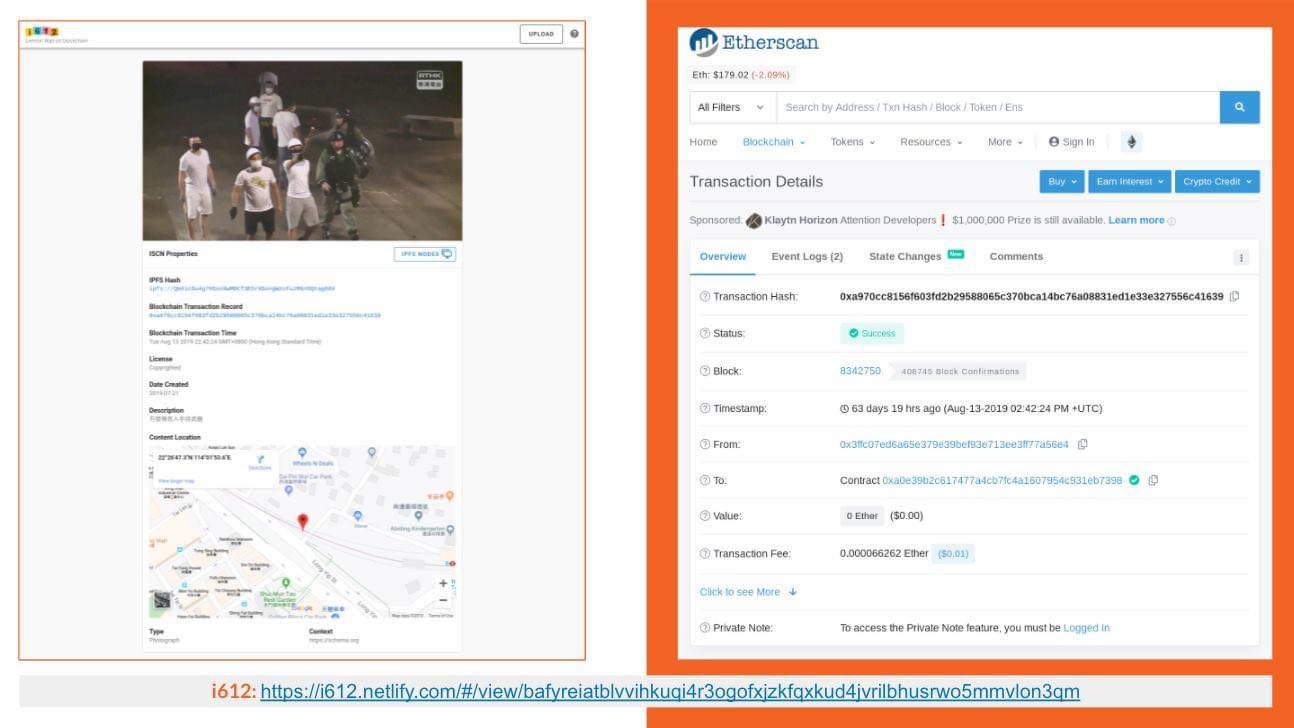Click the Directions icon on the map

point(260,459)
